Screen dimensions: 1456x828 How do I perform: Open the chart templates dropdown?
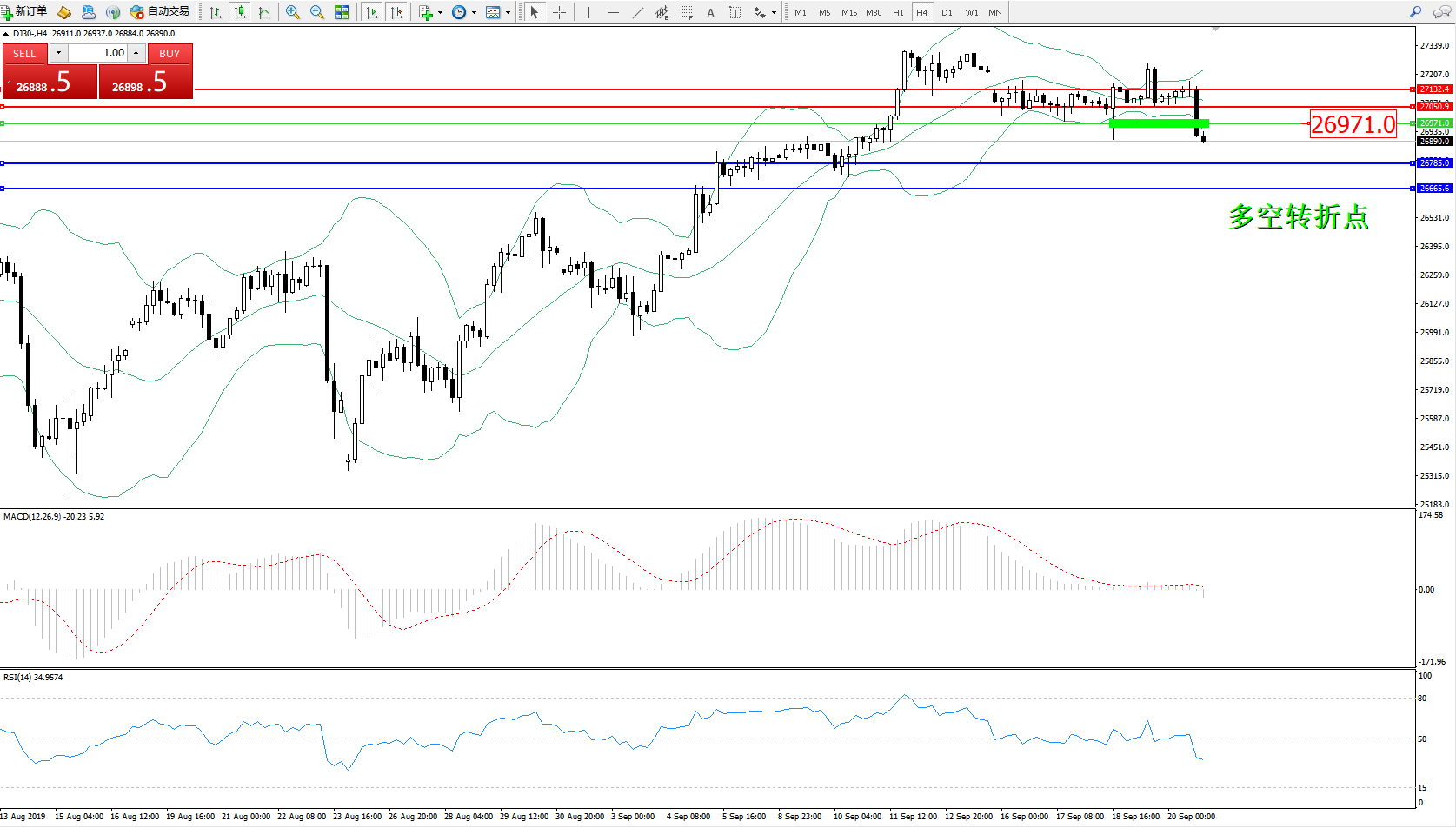pos(508,12)
